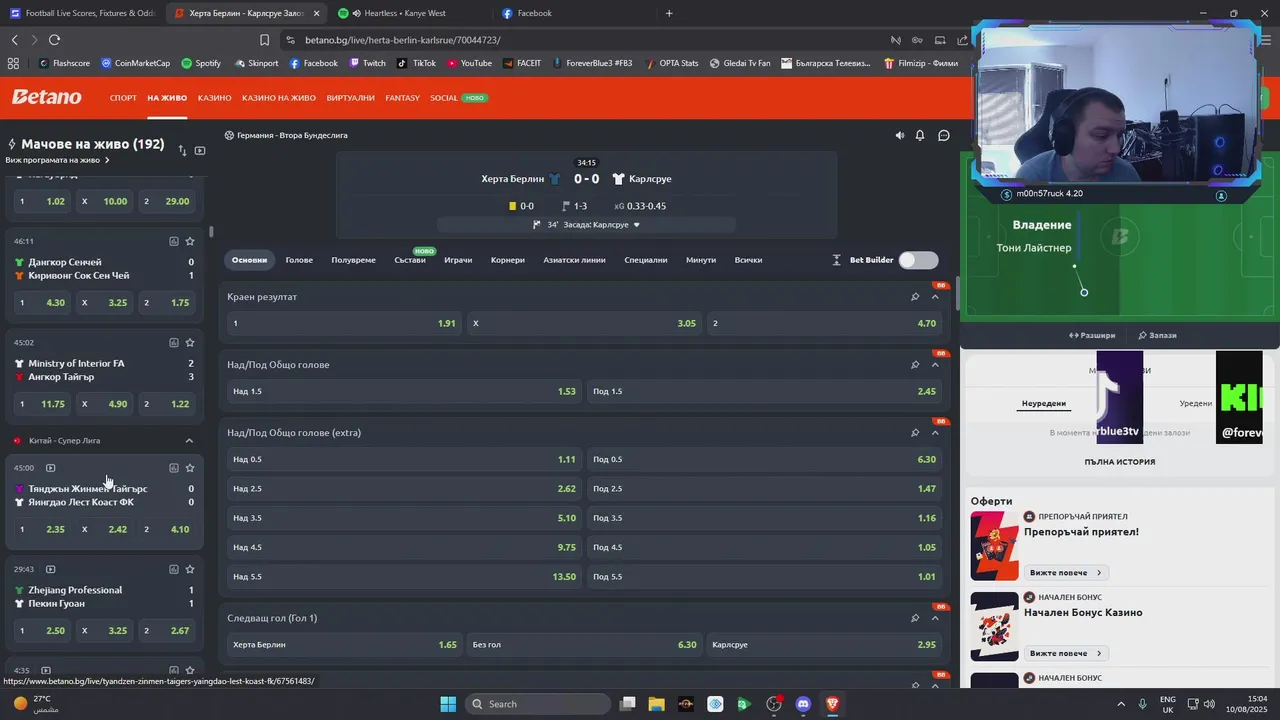Bet on draw X at 3.05
The width and height of the screenshot is (1280, 720).
pyautogui.click(x=584, y=323)
